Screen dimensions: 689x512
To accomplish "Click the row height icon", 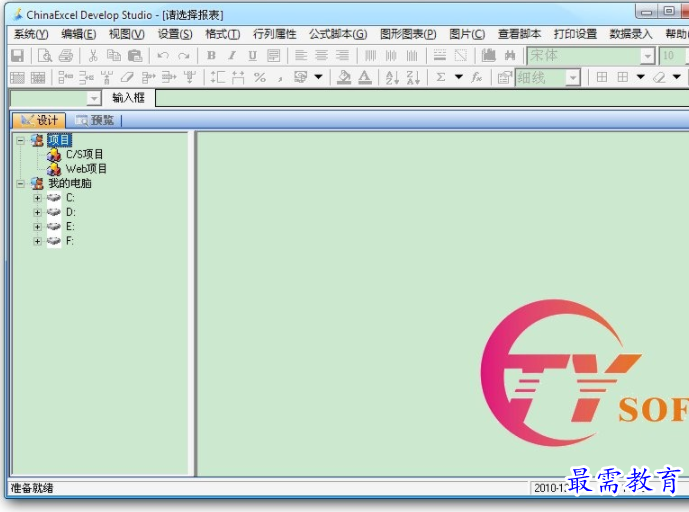I will (x=218, y=78).
